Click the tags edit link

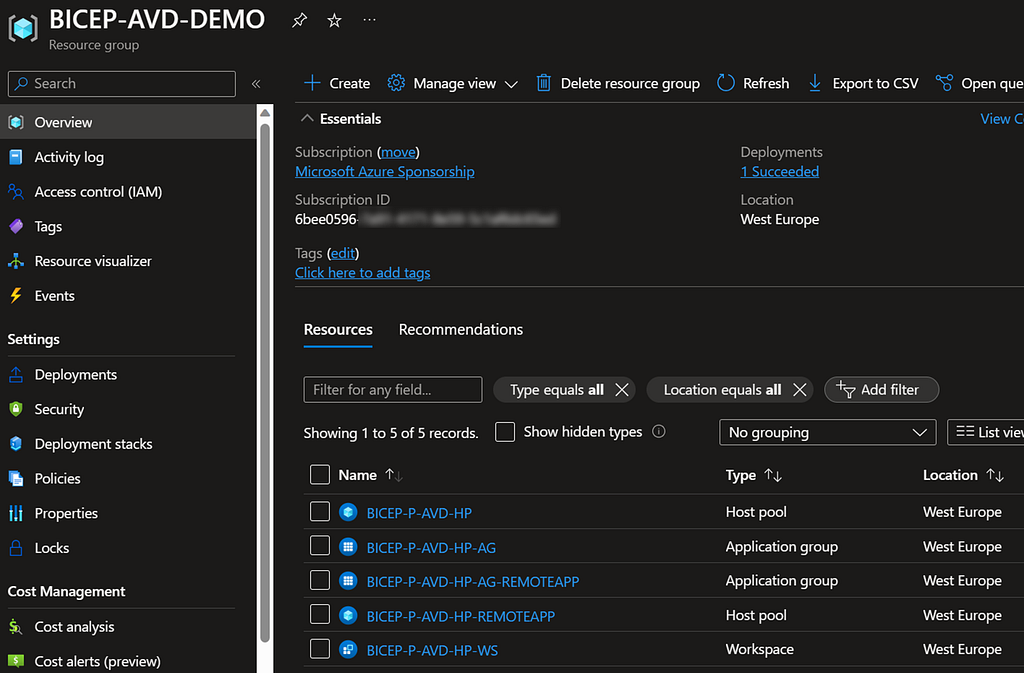[343, 253]
